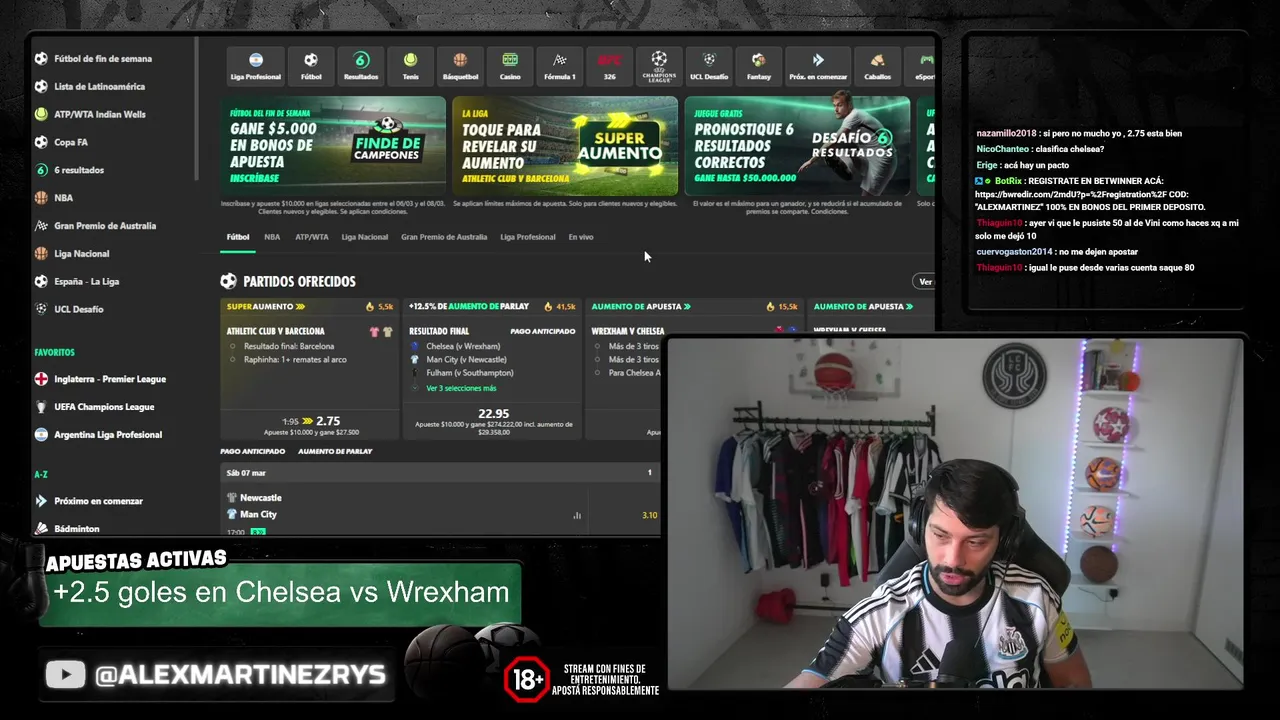Switch to the En vivo tab
1280x720 pixels.
click(x=581, y=237)
